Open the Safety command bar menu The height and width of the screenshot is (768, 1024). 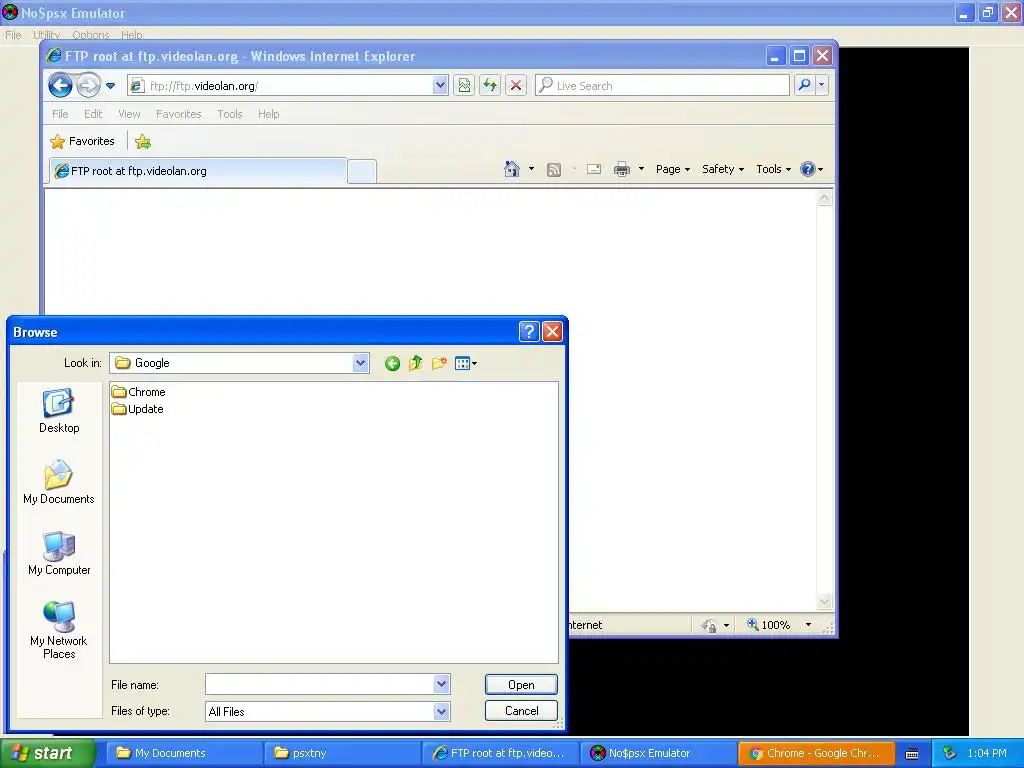723,169
